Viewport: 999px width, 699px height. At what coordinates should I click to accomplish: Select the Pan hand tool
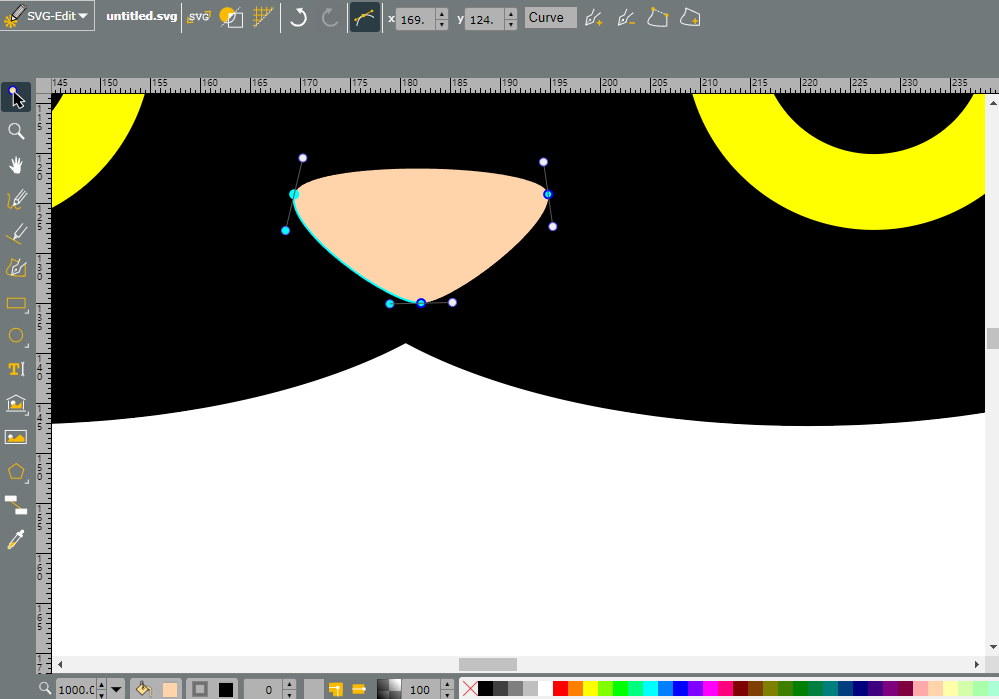[16, 166]
